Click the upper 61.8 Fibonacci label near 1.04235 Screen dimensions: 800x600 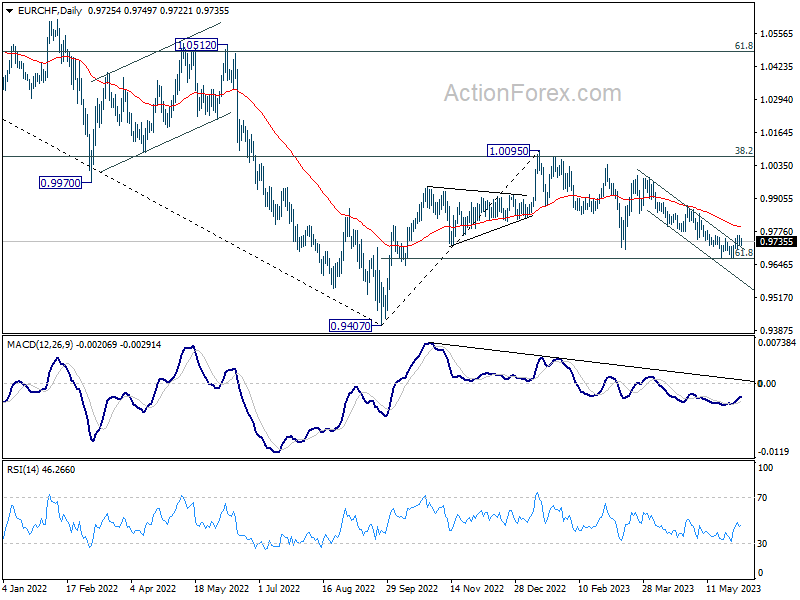point(743,46)
